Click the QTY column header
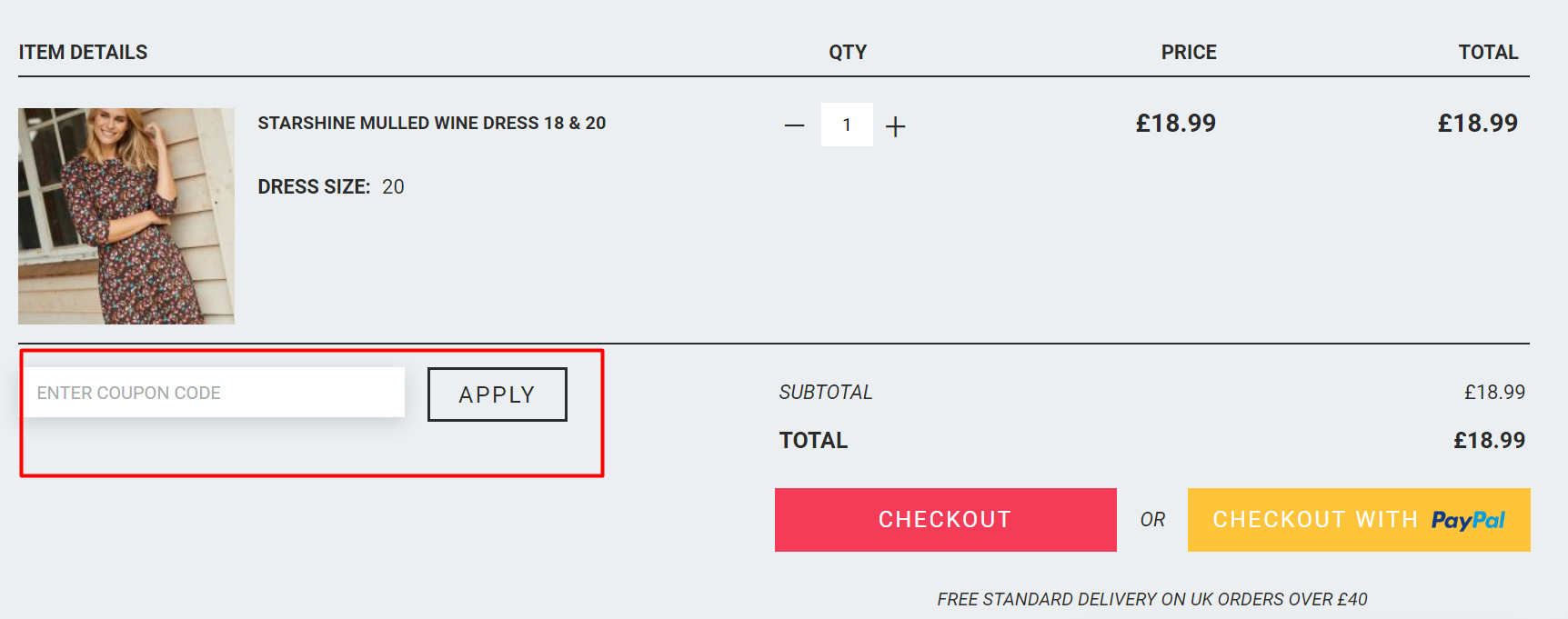This screenshot has width=1568, height=619. click(846, 52)
